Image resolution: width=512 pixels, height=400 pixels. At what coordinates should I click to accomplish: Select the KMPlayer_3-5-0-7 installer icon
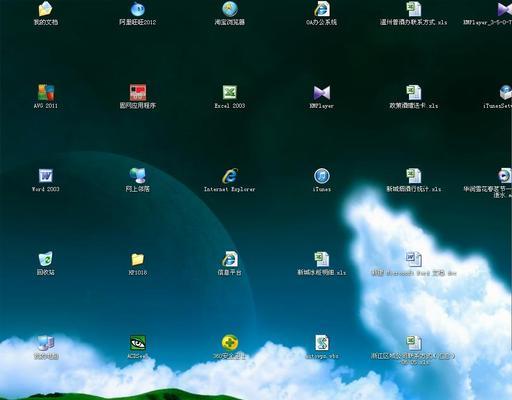click(505, 9)
